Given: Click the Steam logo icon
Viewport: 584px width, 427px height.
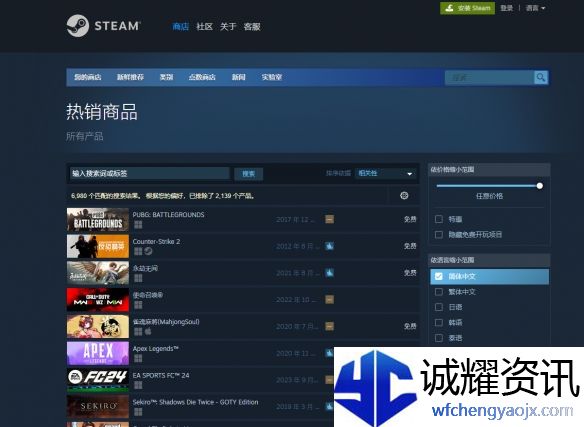Looking at the screenshot, I should (78, 26).
